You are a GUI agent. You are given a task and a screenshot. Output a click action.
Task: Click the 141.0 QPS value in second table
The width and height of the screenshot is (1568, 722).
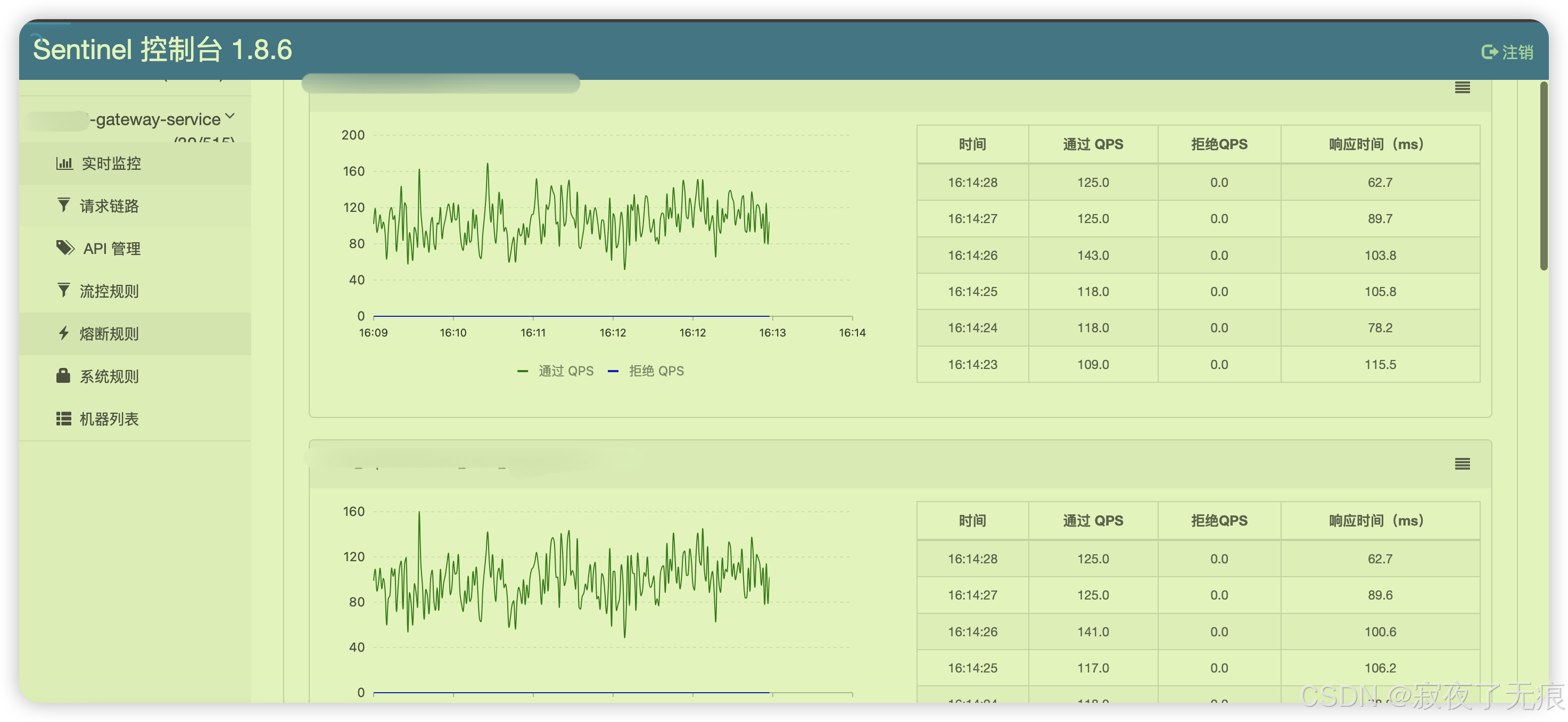tap(1093, 632)
